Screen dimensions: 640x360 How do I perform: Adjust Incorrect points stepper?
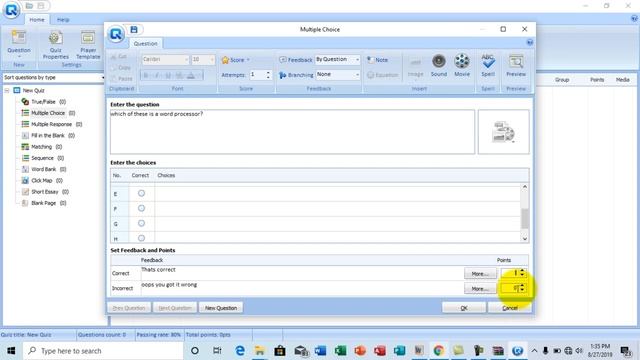point(522,288)
